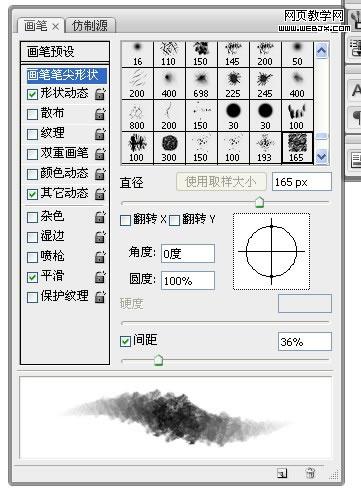Toggle lock icon next to 散布

click(100, 114)
